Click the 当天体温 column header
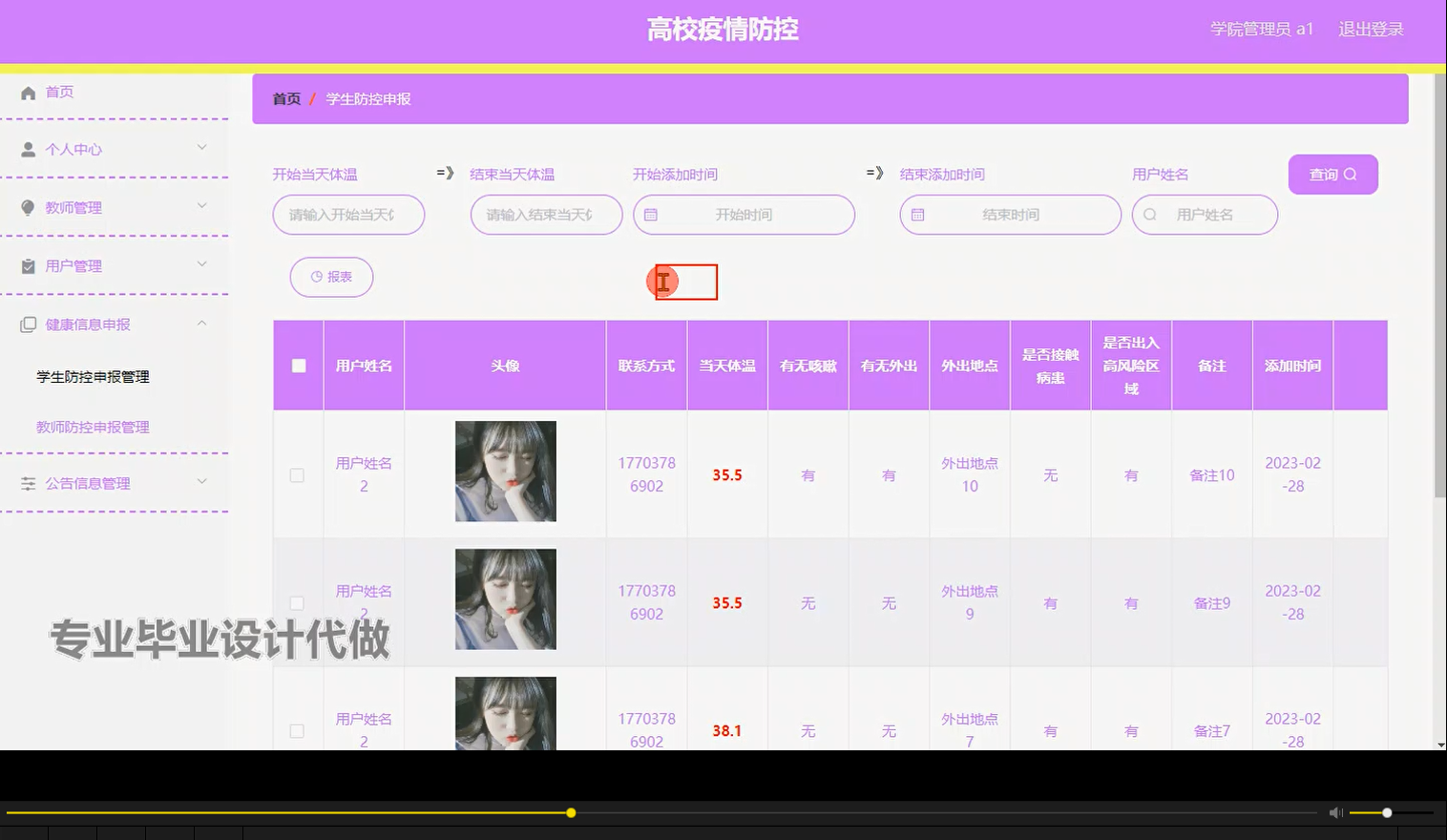The width and height of the screenshot is (1447, 840). 727,367
